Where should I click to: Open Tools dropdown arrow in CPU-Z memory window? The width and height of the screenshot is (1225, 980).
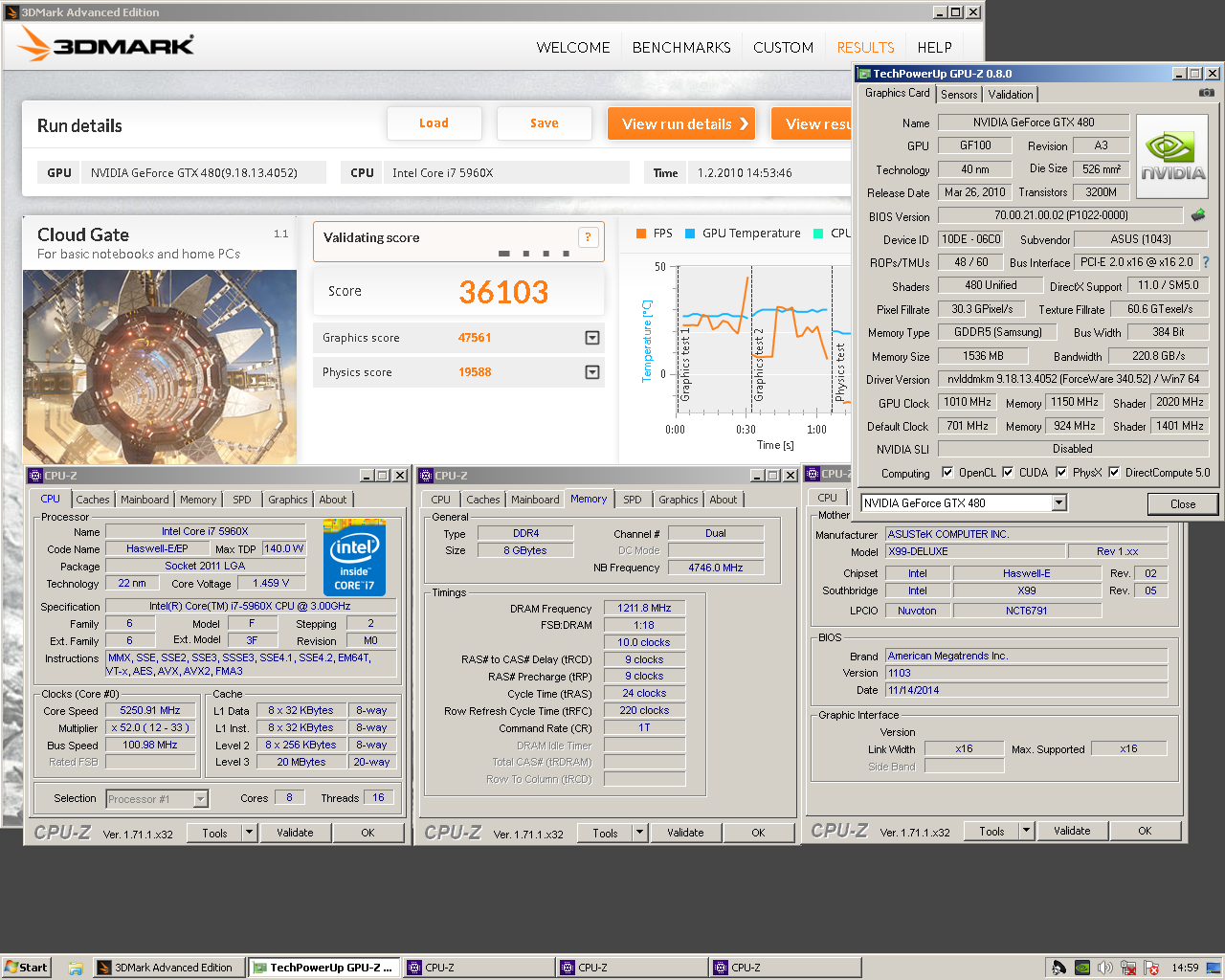(x=640, y=833)
